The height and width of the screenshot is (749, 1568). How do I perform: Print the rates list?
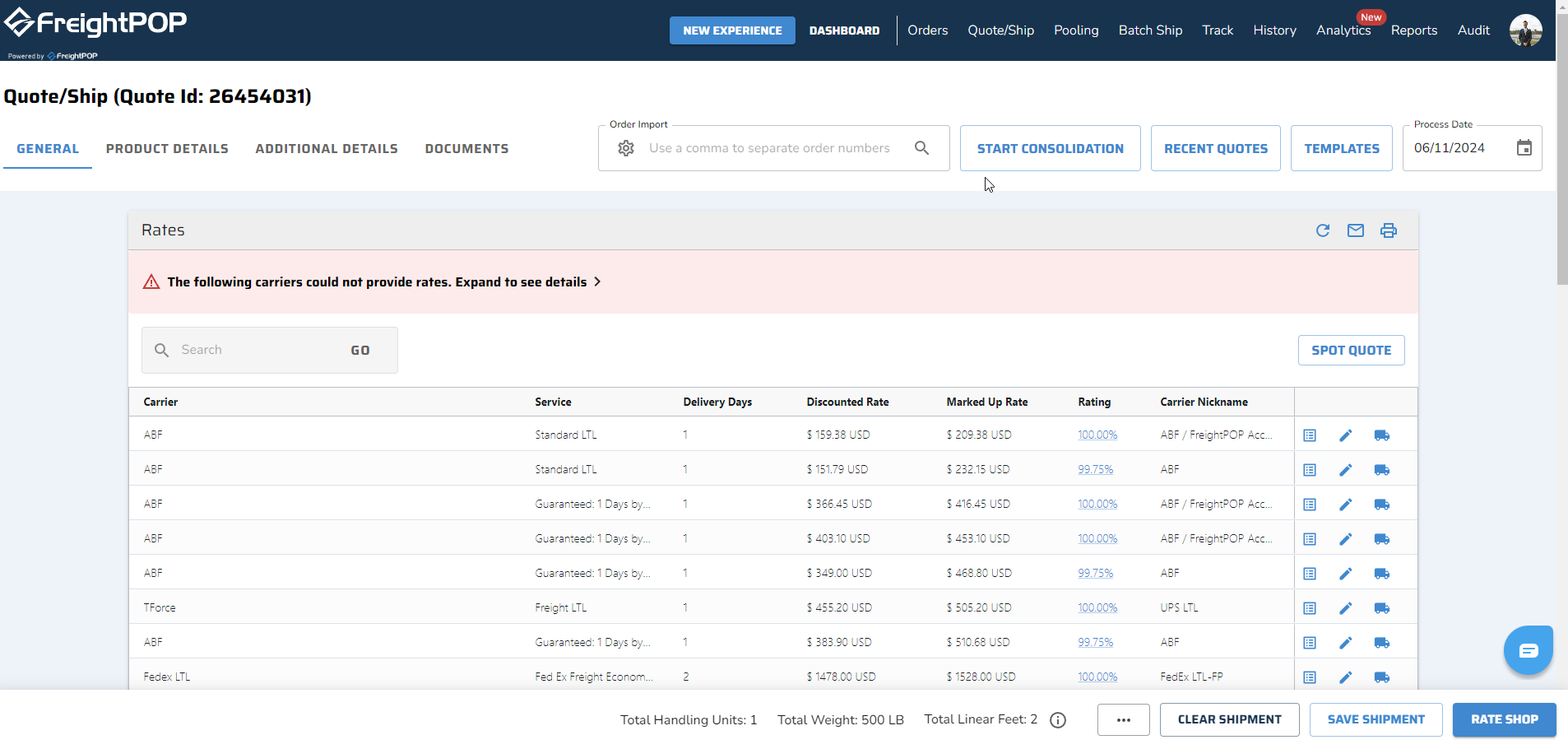click(1389, 230)
